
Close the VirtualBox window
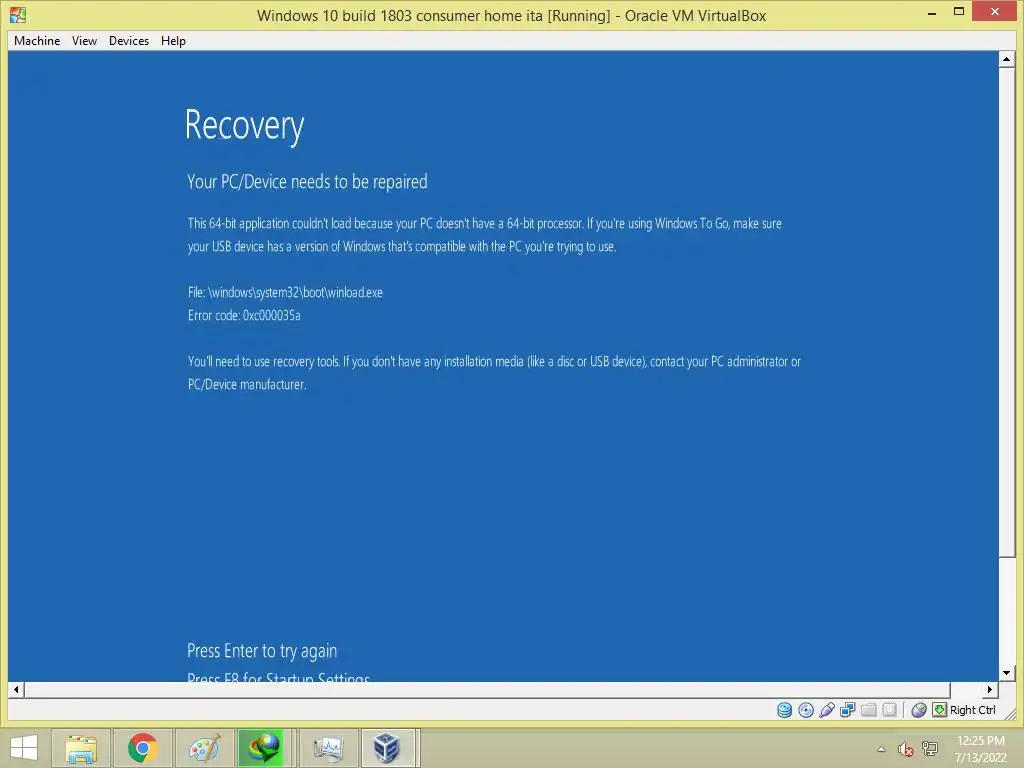coord(995,11)
